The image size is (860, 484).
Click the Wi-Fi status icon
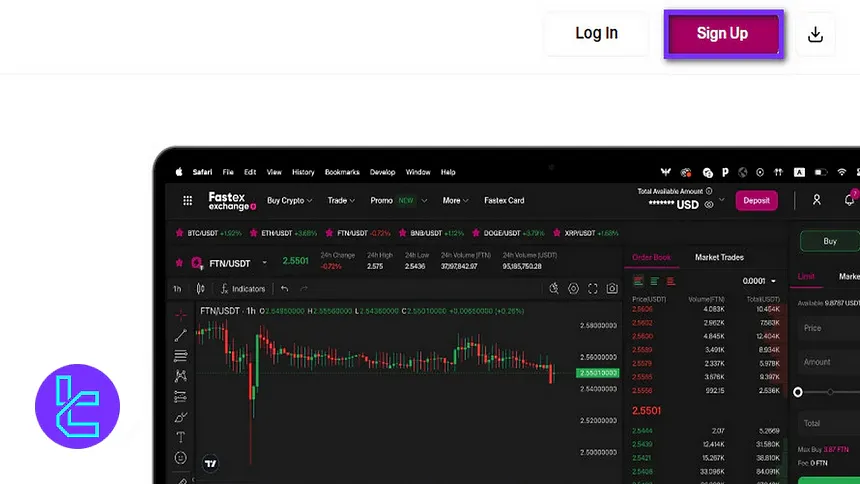(841, 172)
